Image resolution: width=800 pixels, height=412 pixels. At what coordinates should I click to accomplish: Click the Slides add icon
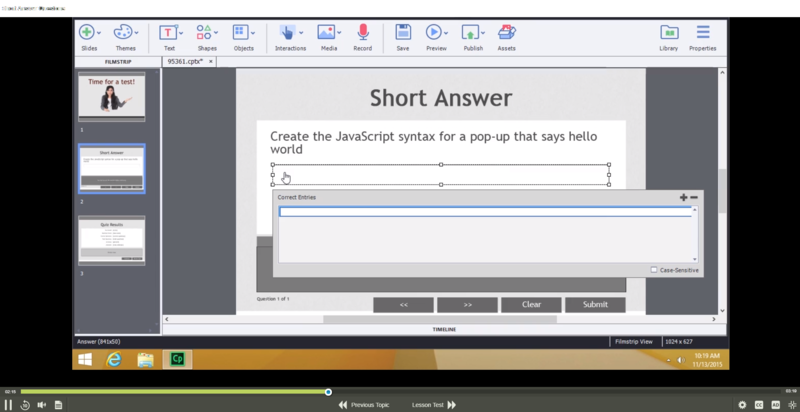pos(86,32)
